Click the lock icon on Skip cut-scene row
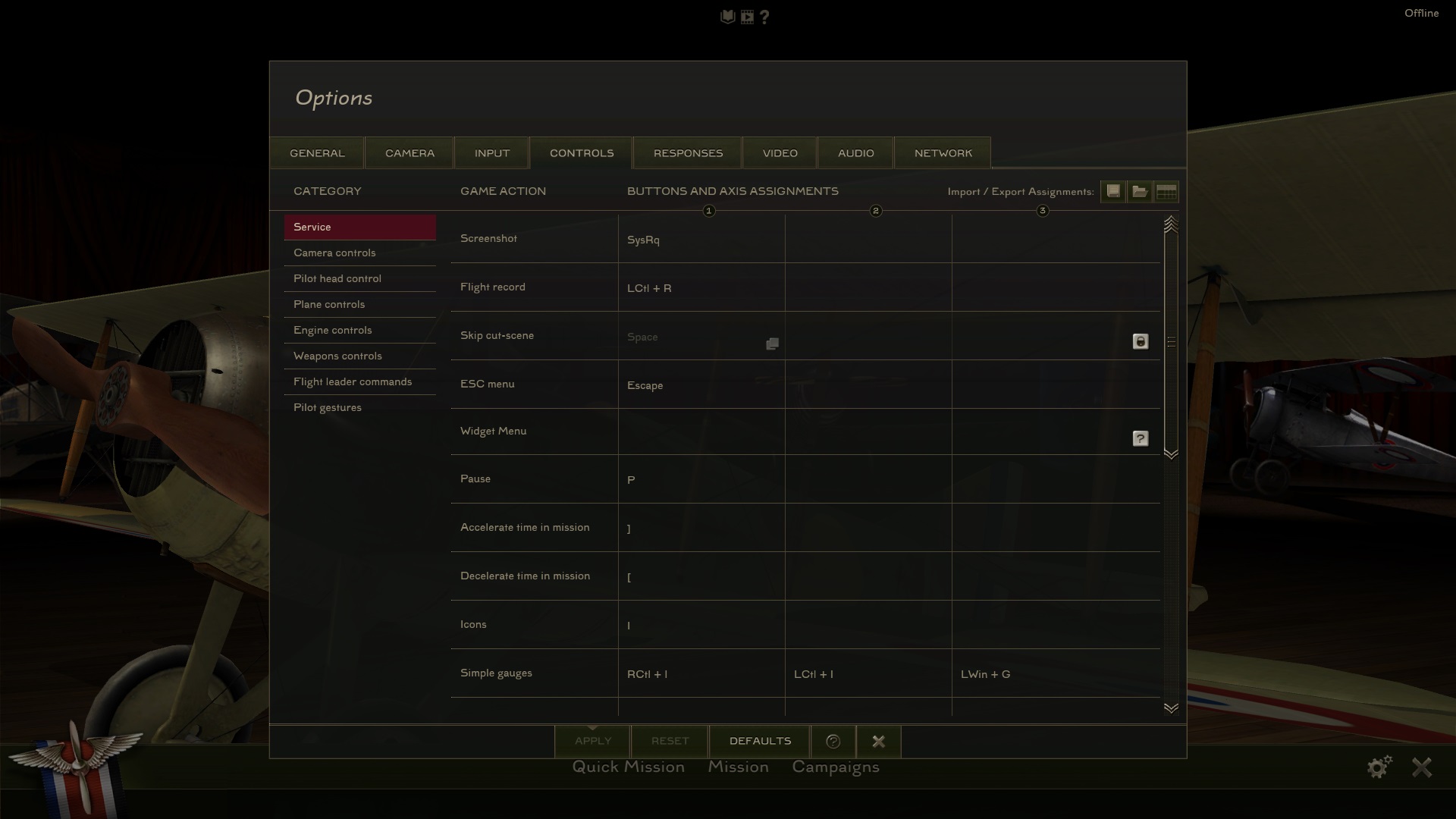 click(x=1141, y=341)
